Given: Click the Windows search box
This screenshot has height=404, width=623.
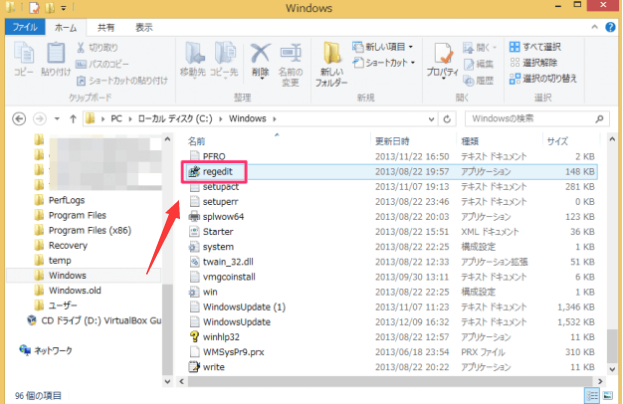Looking at the screenshot, I should [537, 119].
